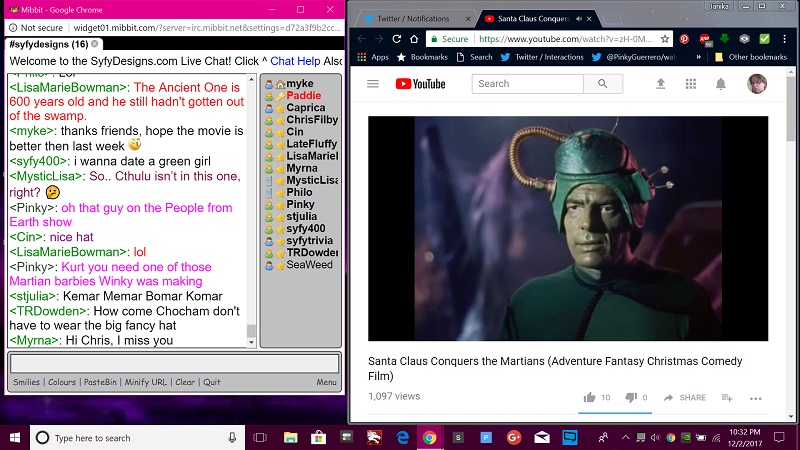This screenshot has width=800, height=450.
Task: Open Apps bookmark shortcut
Action: tap(373, 57)
